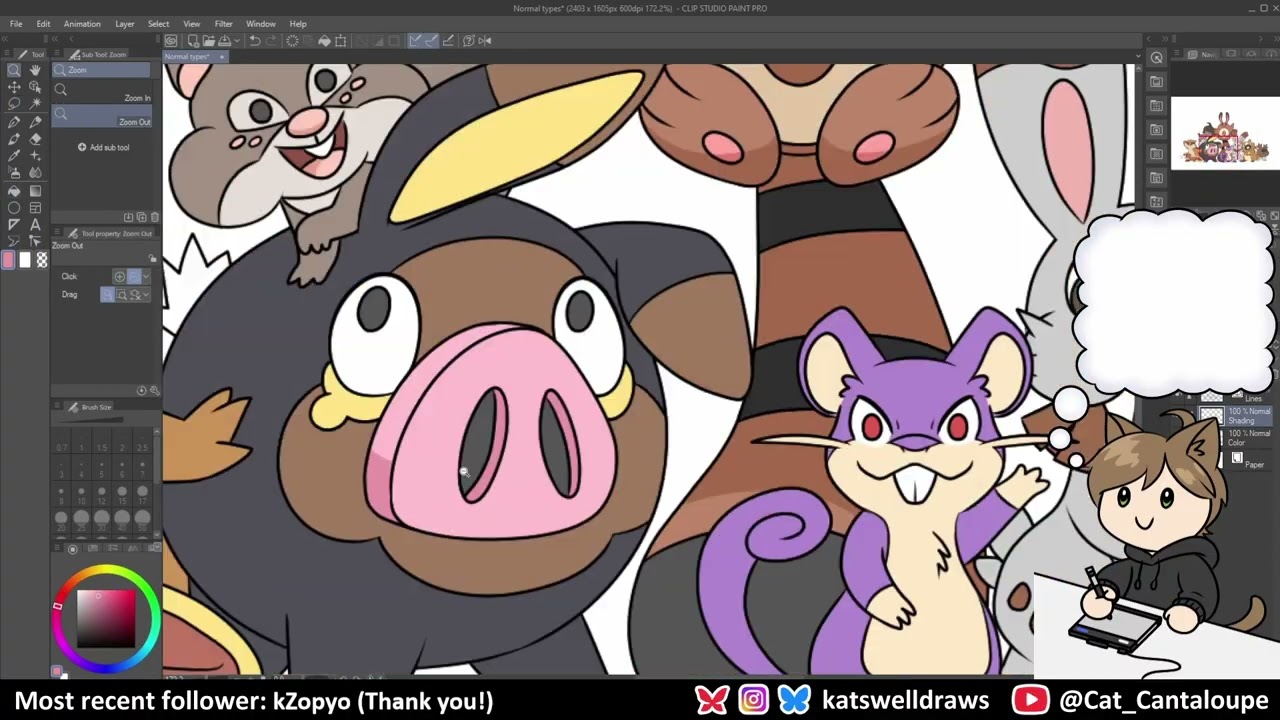Select the Hand move-canvas tool
The width and height of the screenshot is (1280, 720).
35,70
